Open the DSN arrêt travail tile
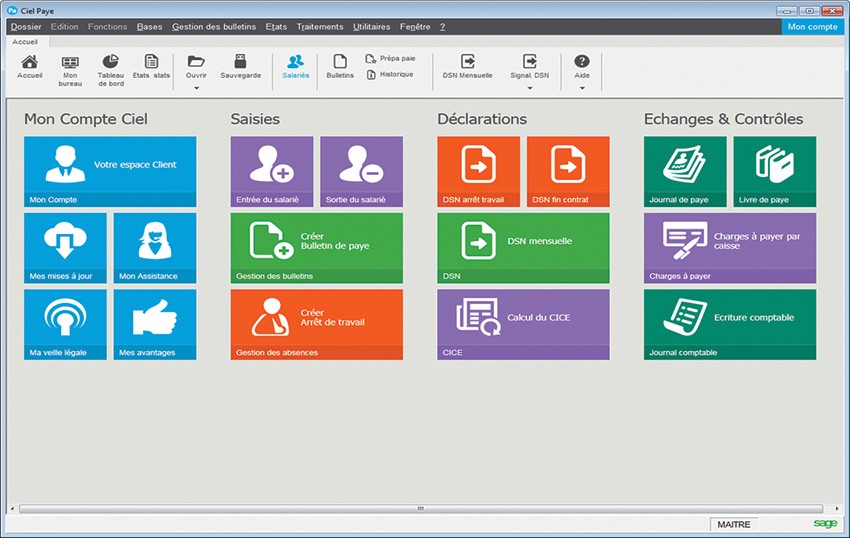The image size is (850, 538). (x=478, y=171)
